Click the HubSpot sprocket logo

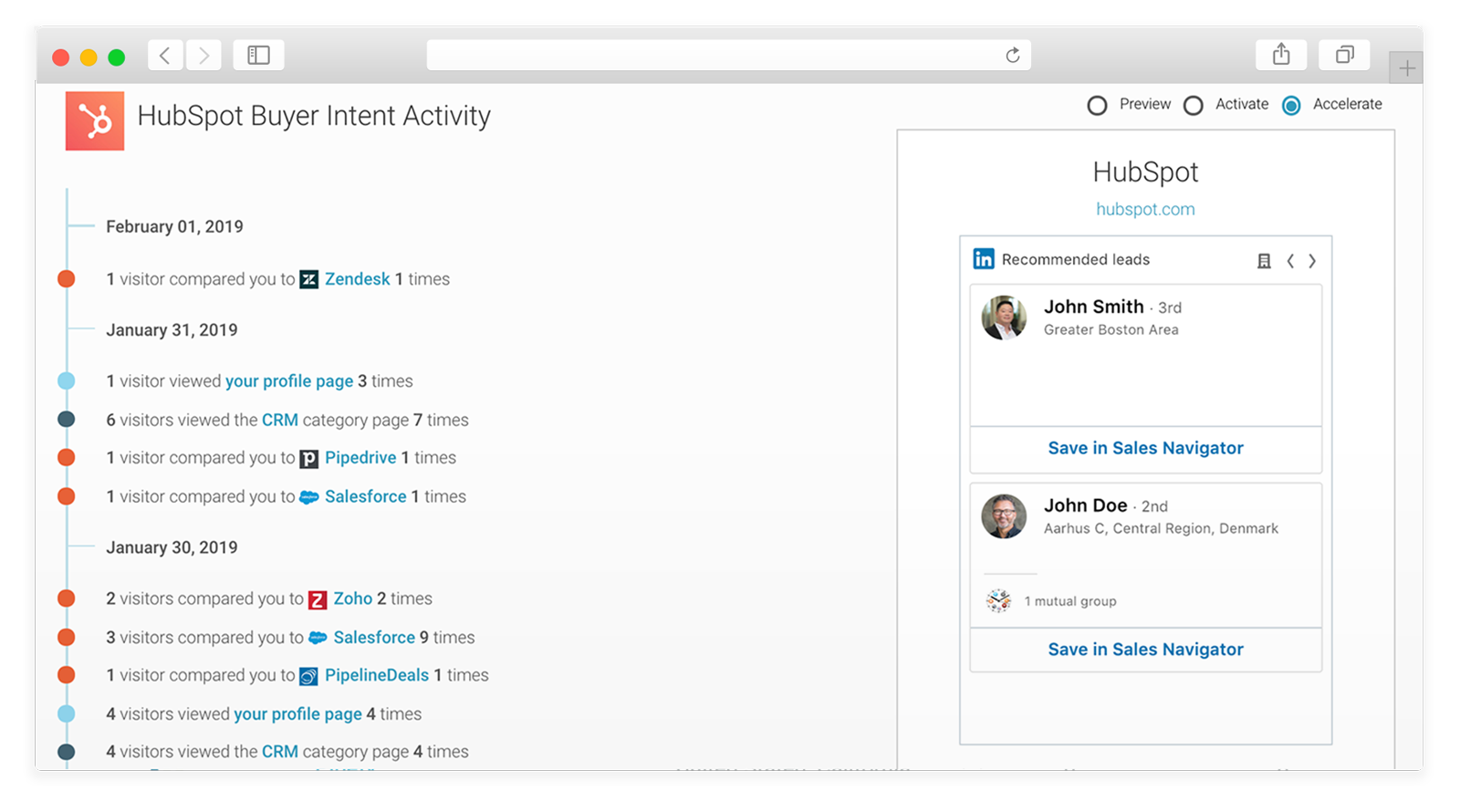[x=95, y=120]
